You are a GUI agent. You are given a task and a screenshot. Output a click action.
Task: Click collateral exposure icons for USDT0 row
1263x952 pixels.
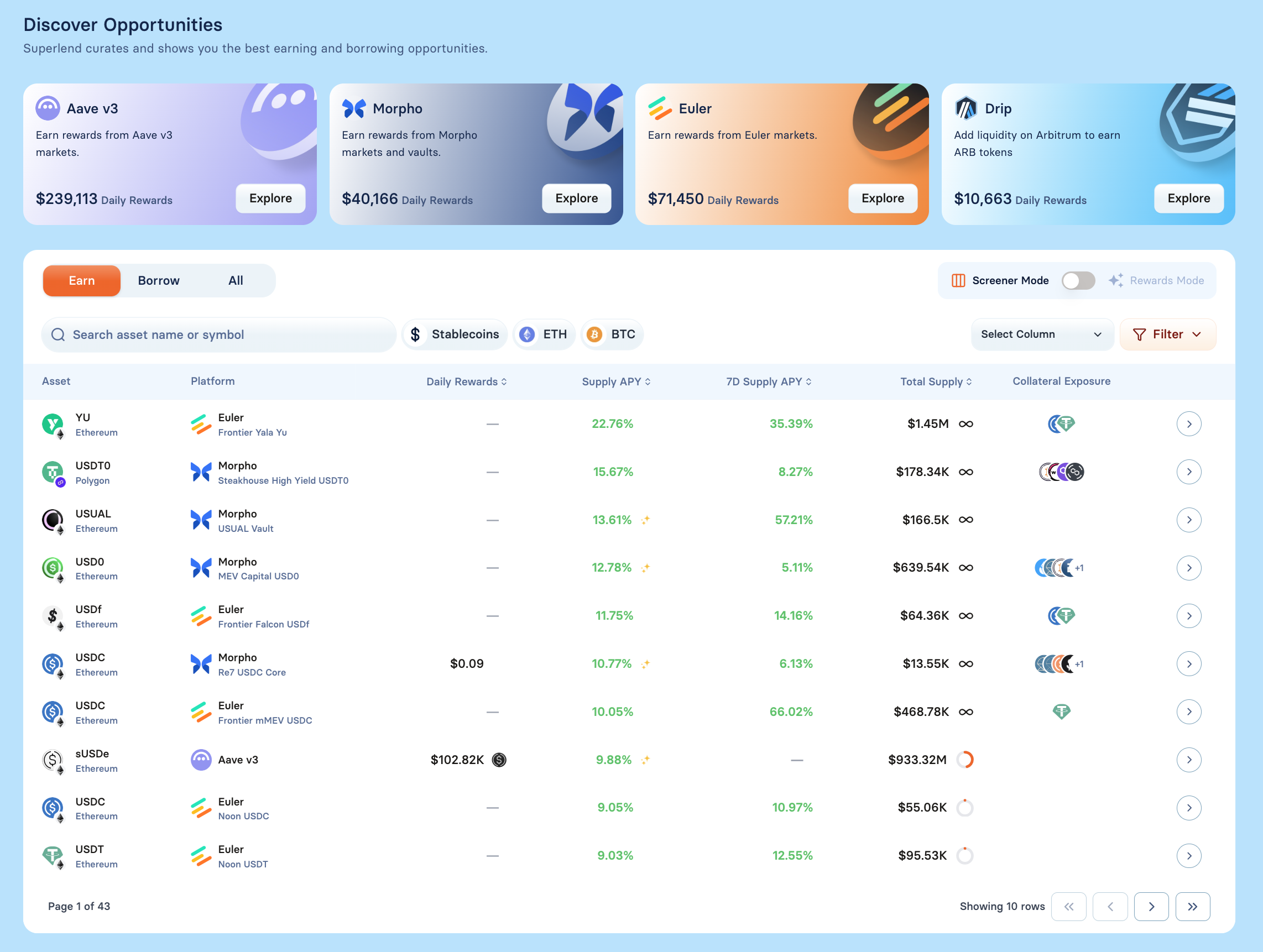click(x=1061, y=472)
